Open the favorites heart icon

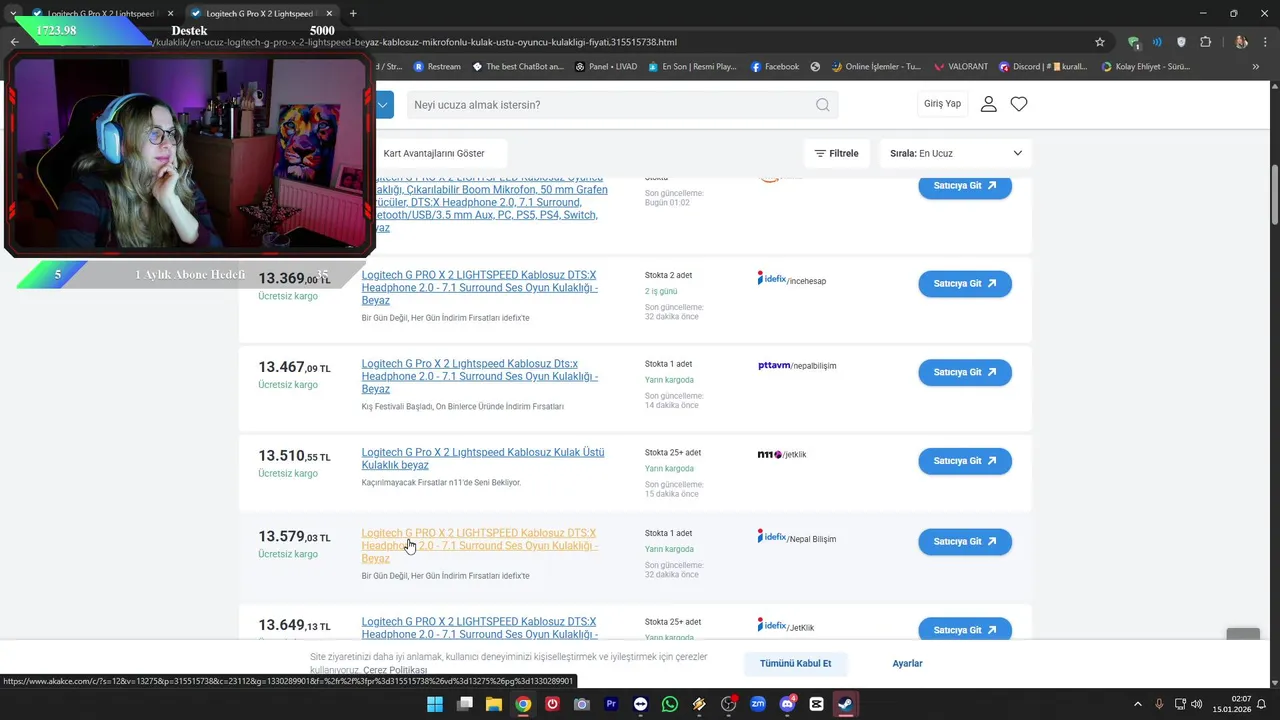1019,104
